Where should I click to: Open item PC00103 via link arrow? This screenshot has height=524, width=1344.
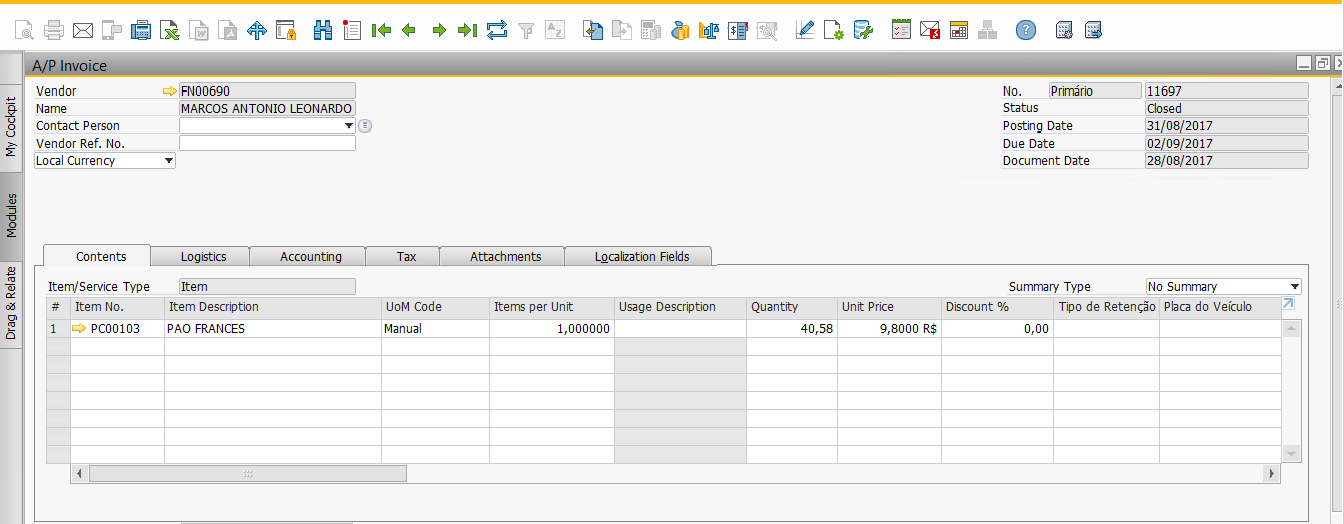80,328
